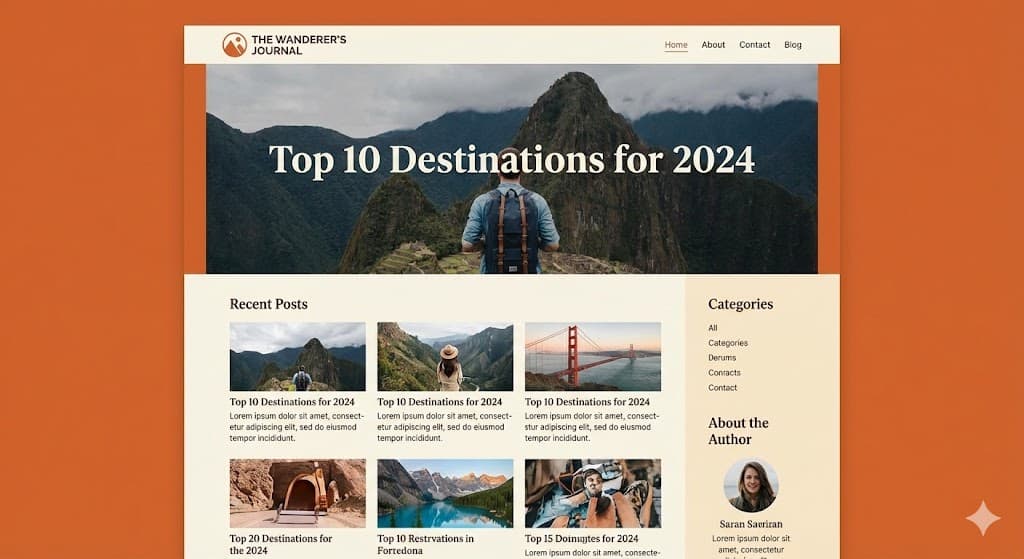Click the sparkle star icon in corner
Image resolution: width=1024 pixels, height=559 pixels.
983,519
